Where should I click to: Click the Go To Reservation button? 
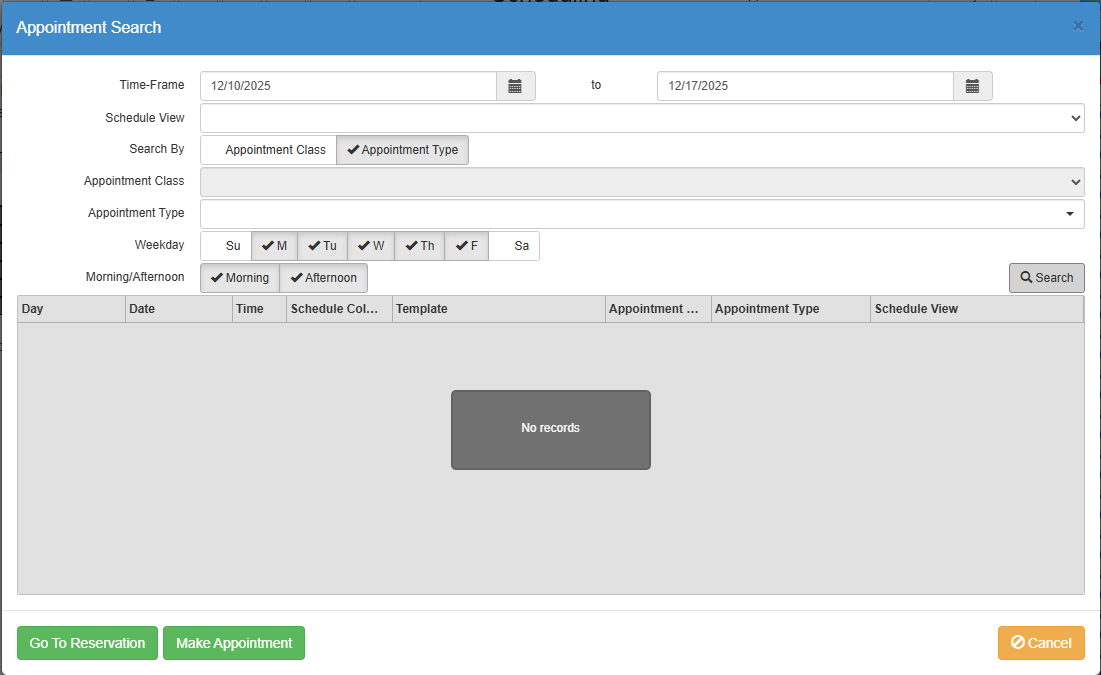[87, 643]
